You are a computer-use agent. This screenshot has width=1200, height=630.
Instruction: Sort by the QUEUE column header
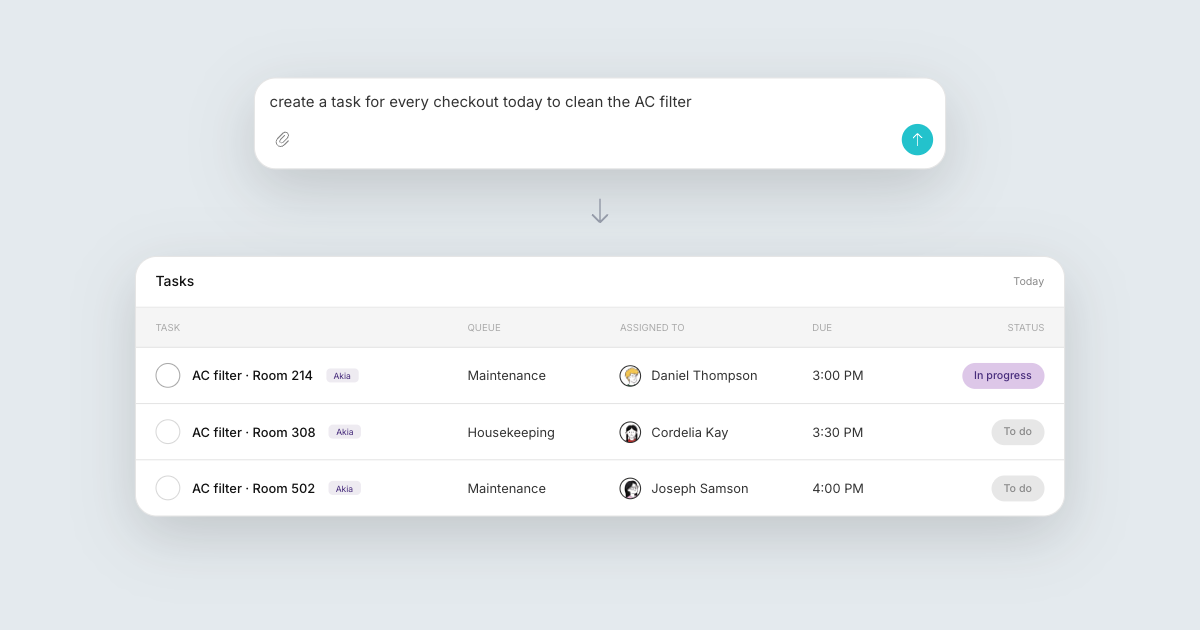click(x=484, y=328)
